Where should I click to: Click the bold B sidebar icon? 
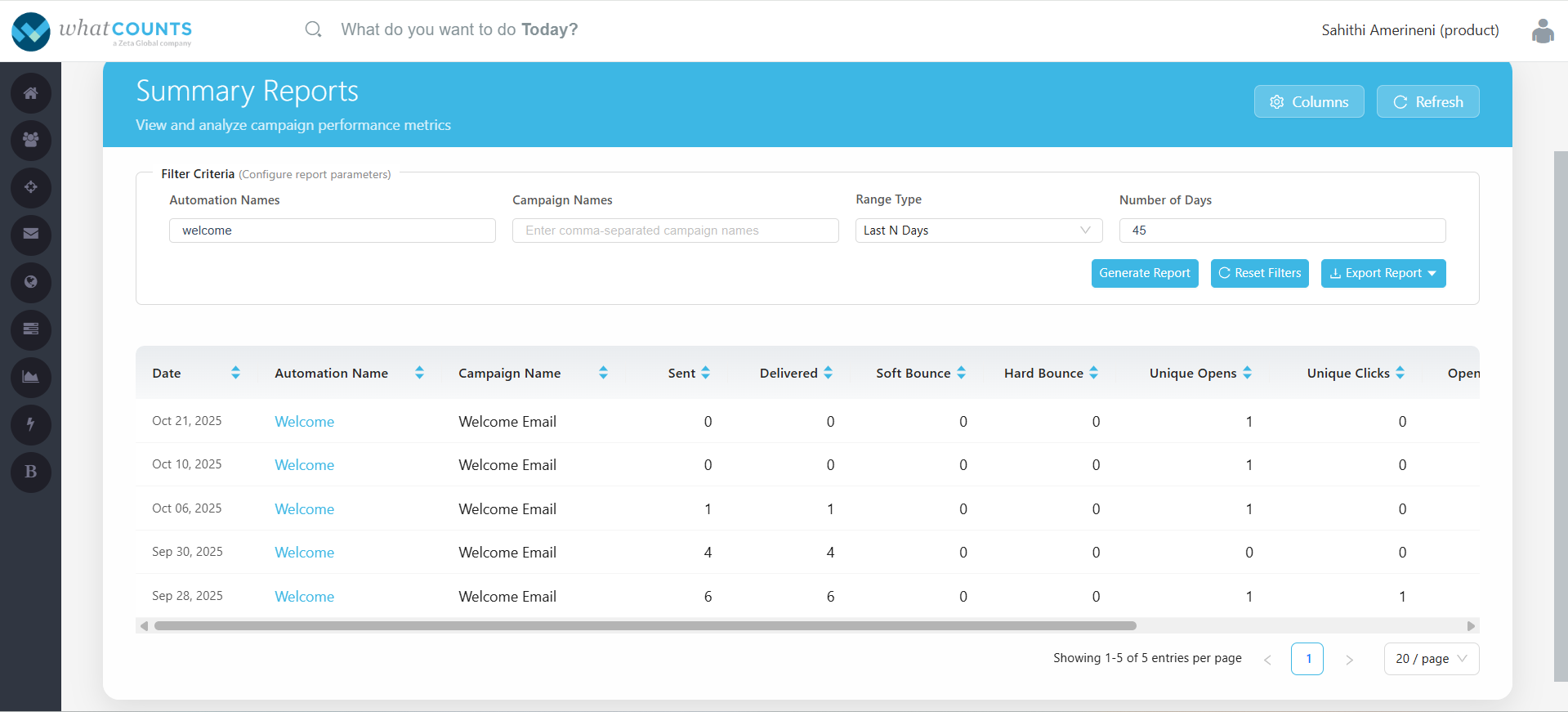[x=31, y=472]
